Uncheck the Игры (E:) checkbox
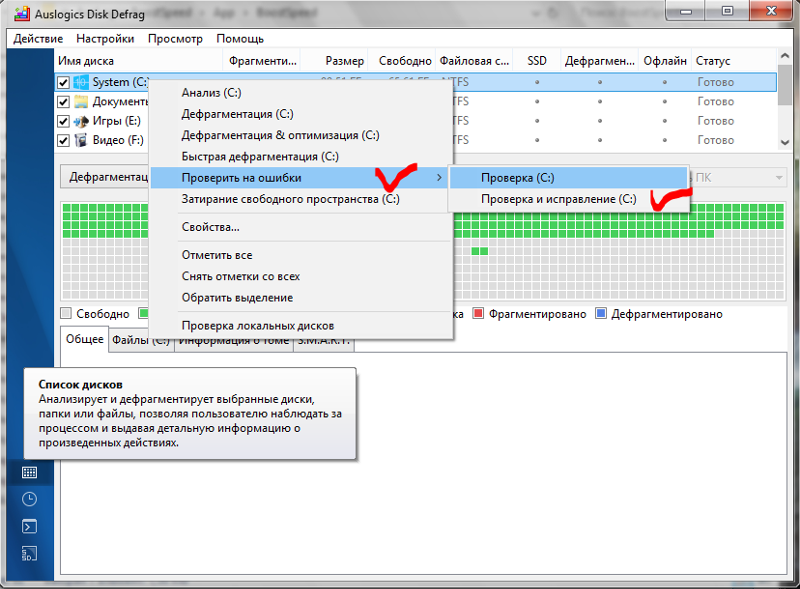 pyautogui.click(x=63, y=121)
